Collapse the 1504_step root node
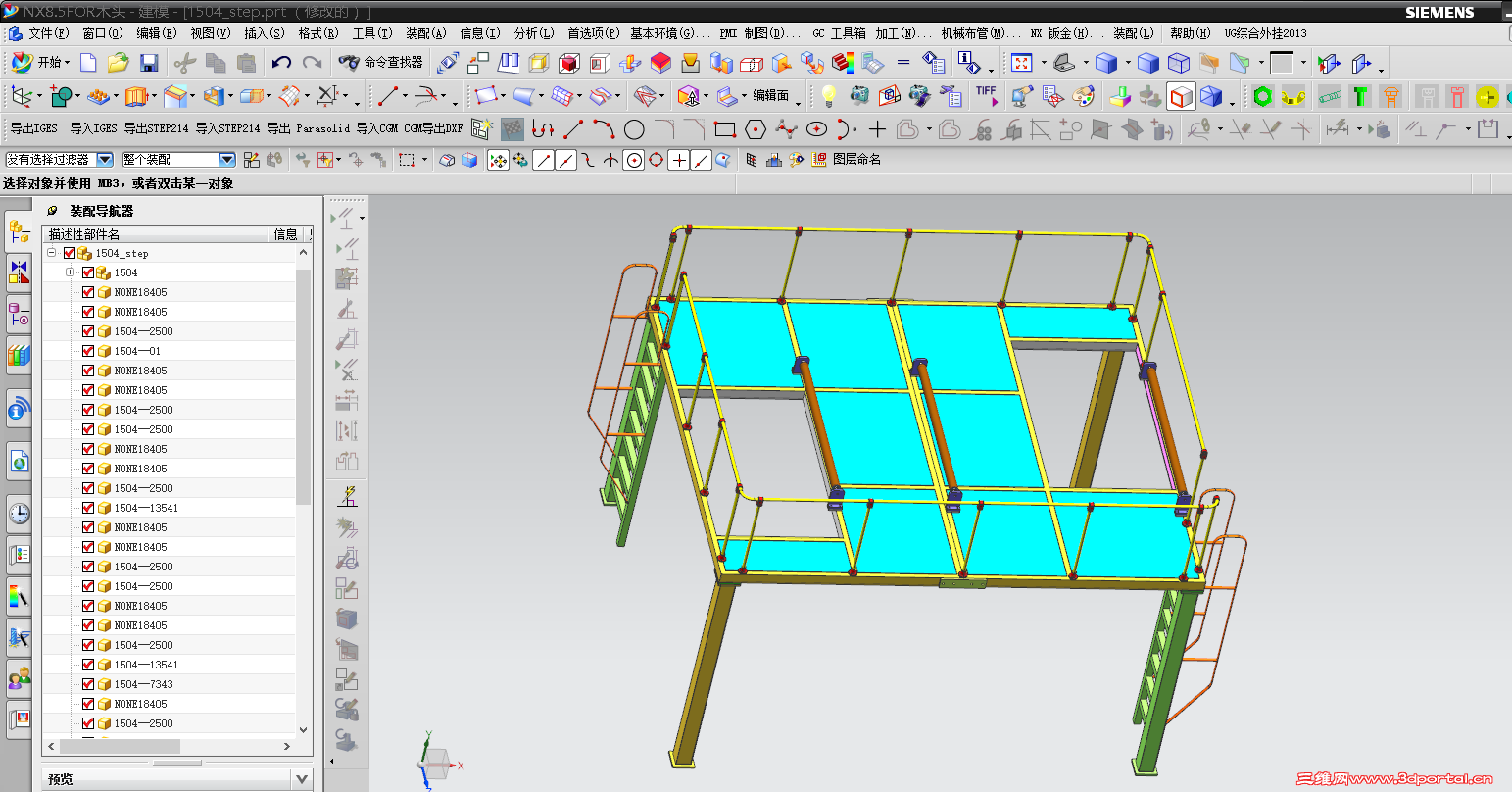Screen dimensions: 1512x792 pyautogui.click(x=52, y=253)
